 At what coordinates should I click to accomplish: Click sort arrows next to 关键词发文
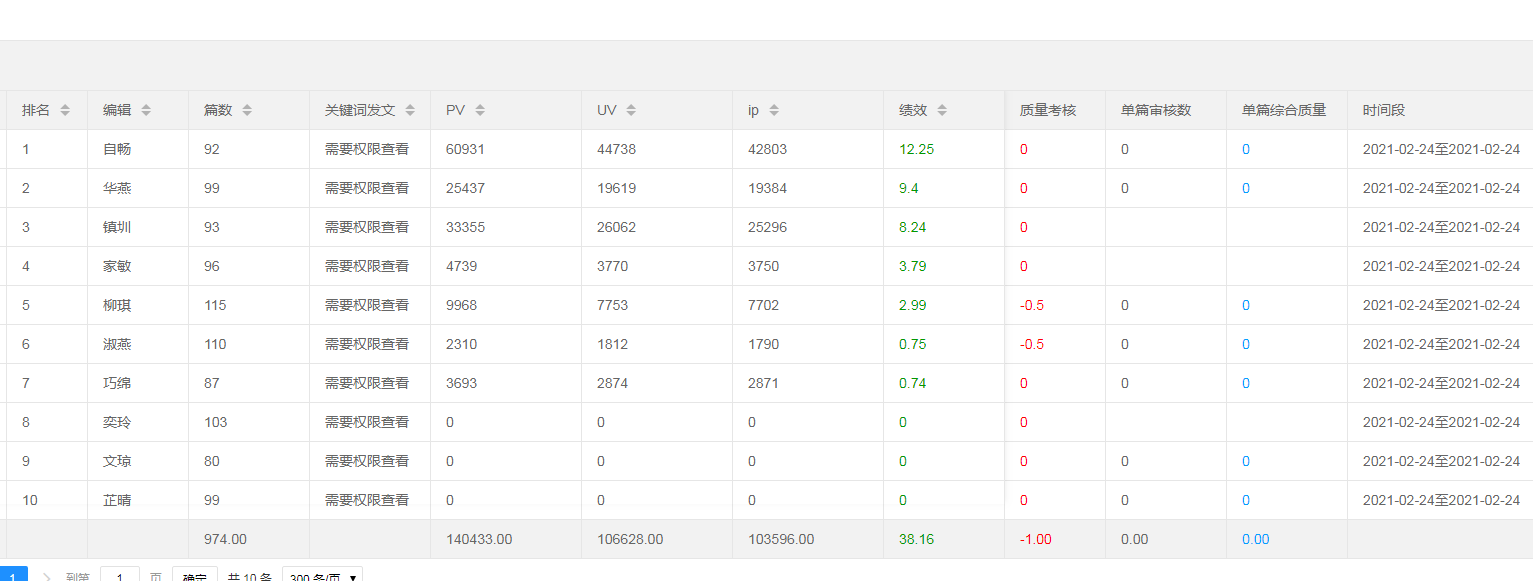pyautogui.click(x=410, y=110)
